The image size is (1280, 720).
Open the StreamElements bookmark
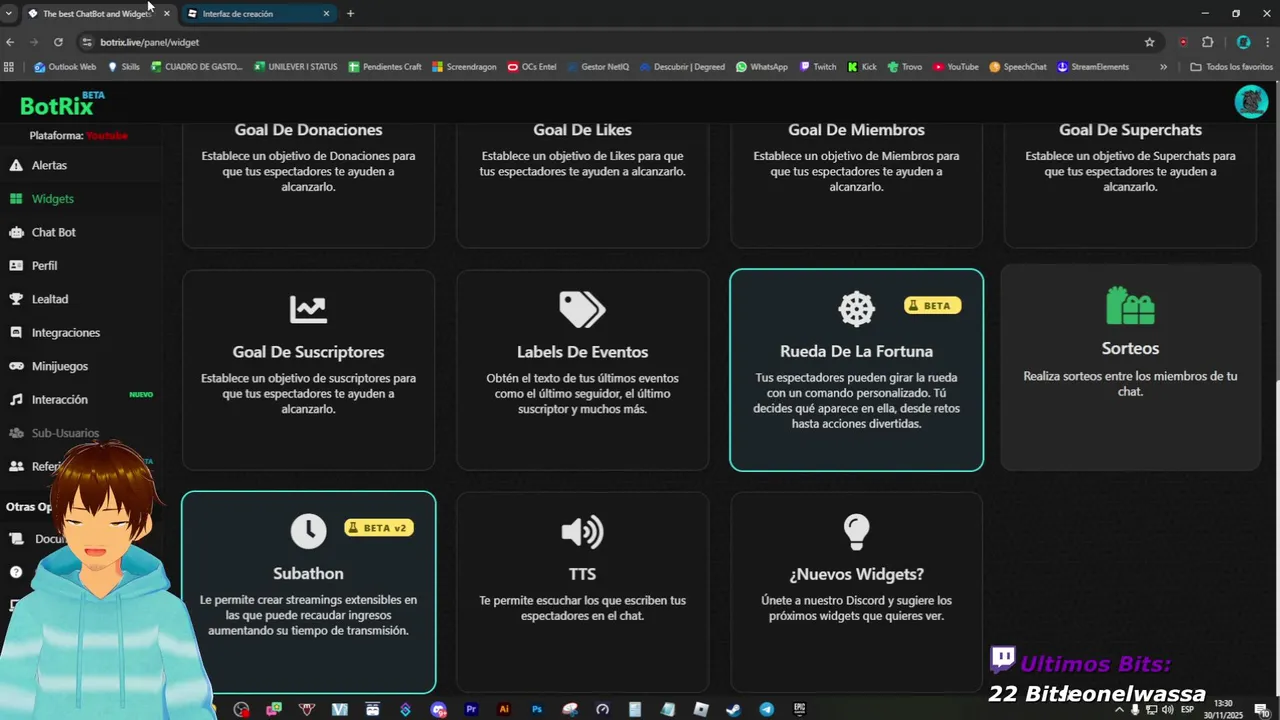coord(1093,67)
